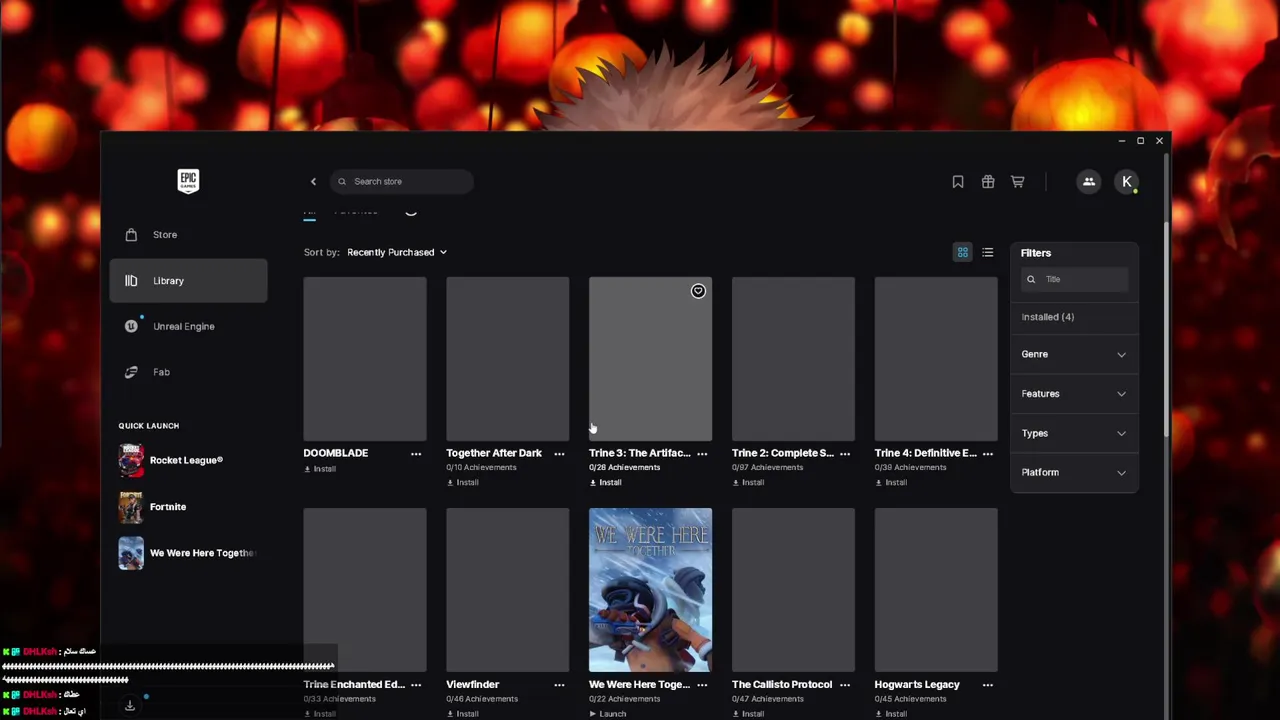Open the gift box icon
Image resolution: width=1280 pixels, height=720 pixels.
coord(988,181)
